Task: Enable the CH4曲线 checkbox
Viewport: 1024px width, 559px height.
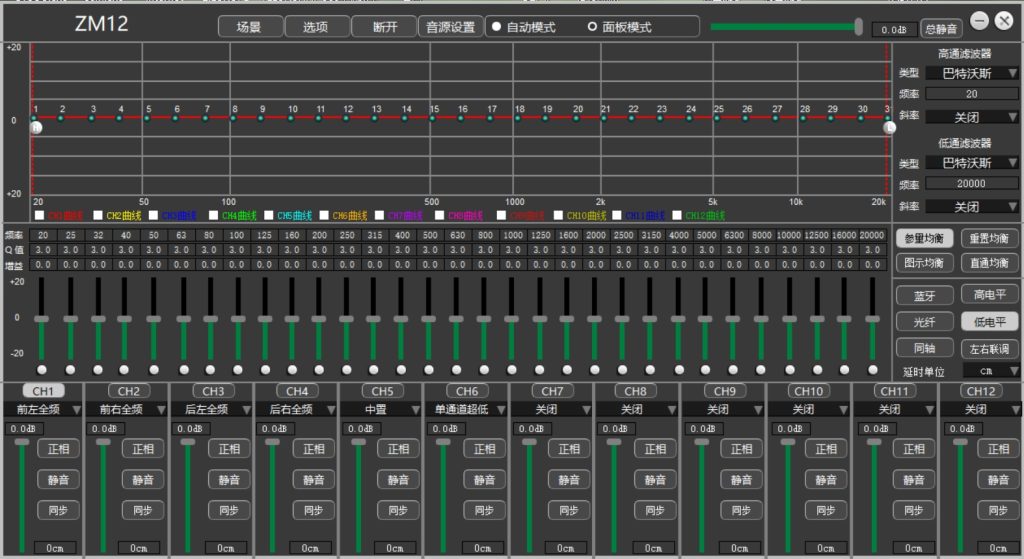Action: 213,215
